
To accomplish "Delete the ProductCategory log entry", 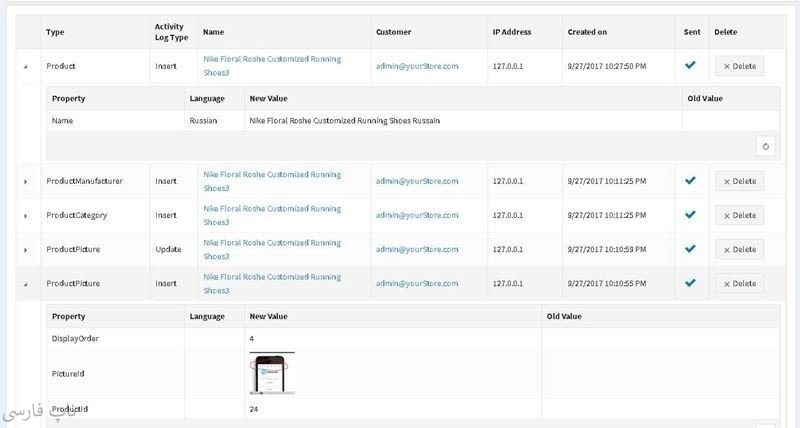I will pos(739,215).
